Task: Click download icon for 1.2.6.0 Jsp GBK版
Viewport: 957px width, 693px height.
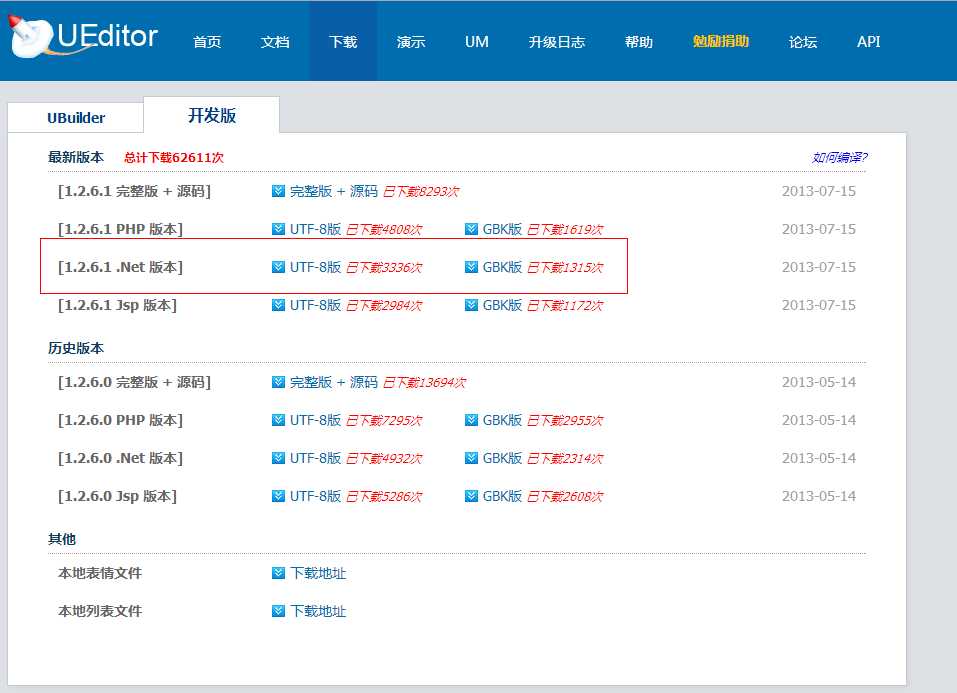Action: pos(471,496)
